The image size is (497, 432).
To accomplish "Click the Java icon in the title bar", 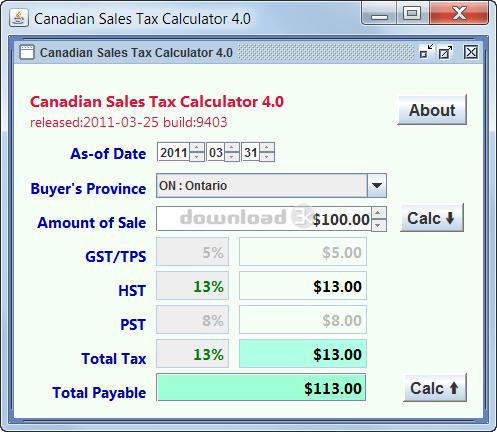I will [x=19, y=18].
